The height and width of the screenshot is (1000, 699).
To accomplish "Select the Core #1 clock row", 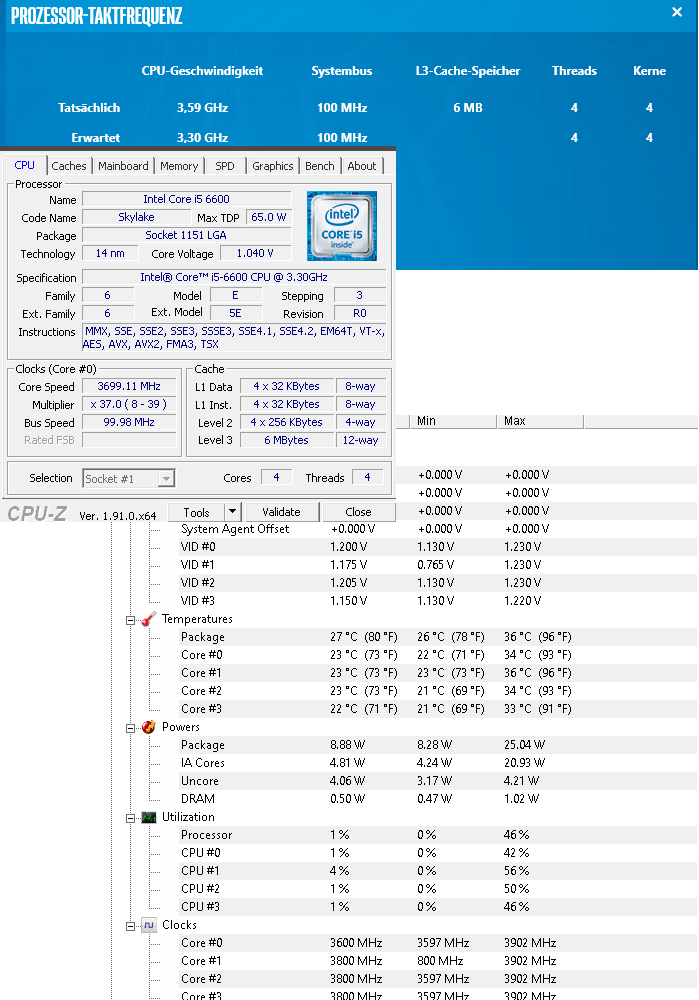I will tap(438, 960).
